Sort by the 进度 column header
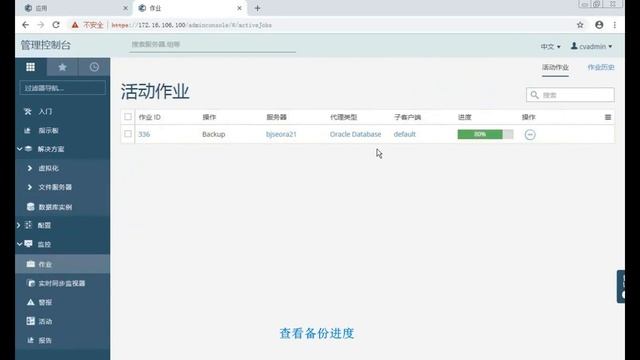The height and width of the screenshot is (360, 640). tap(464, 117)
